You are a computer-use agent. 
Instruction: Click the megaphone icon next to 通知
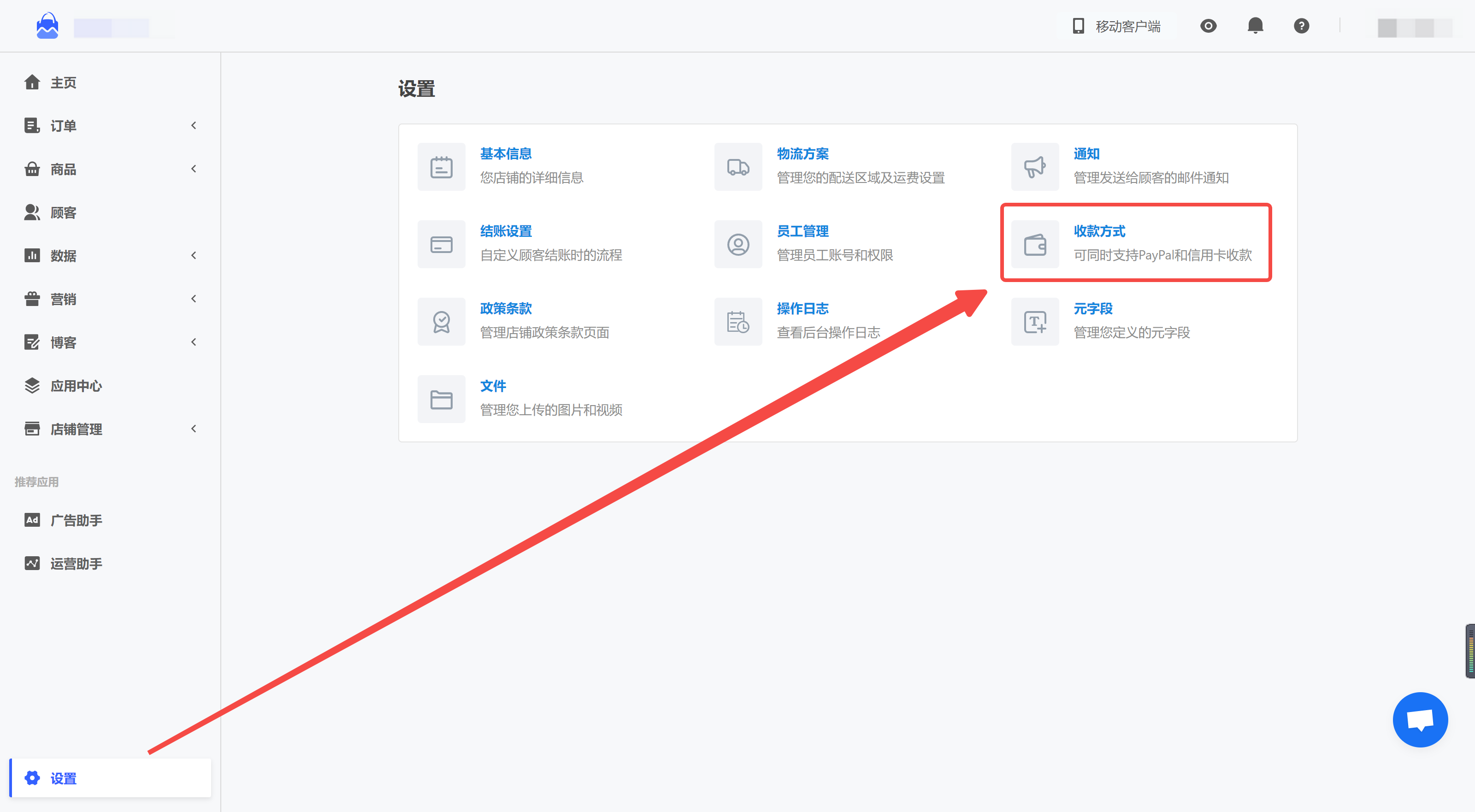(x=1035, y=167)
